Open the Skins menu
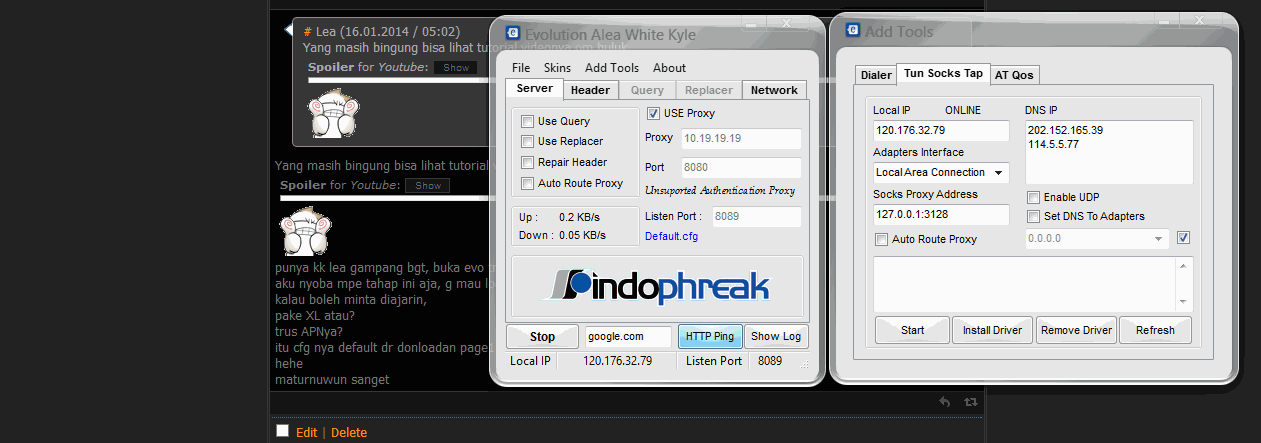Viewport: 1261px width, 443px height. (557, 68)
